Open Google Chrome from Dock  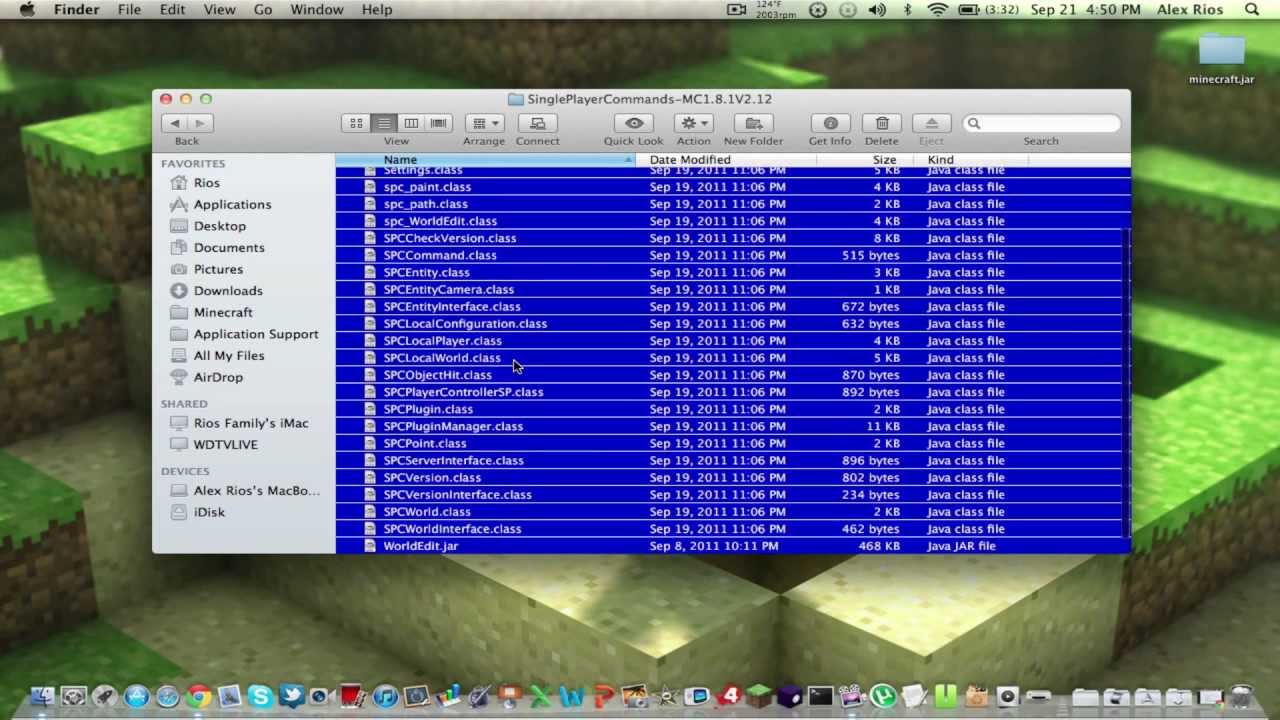198,697
